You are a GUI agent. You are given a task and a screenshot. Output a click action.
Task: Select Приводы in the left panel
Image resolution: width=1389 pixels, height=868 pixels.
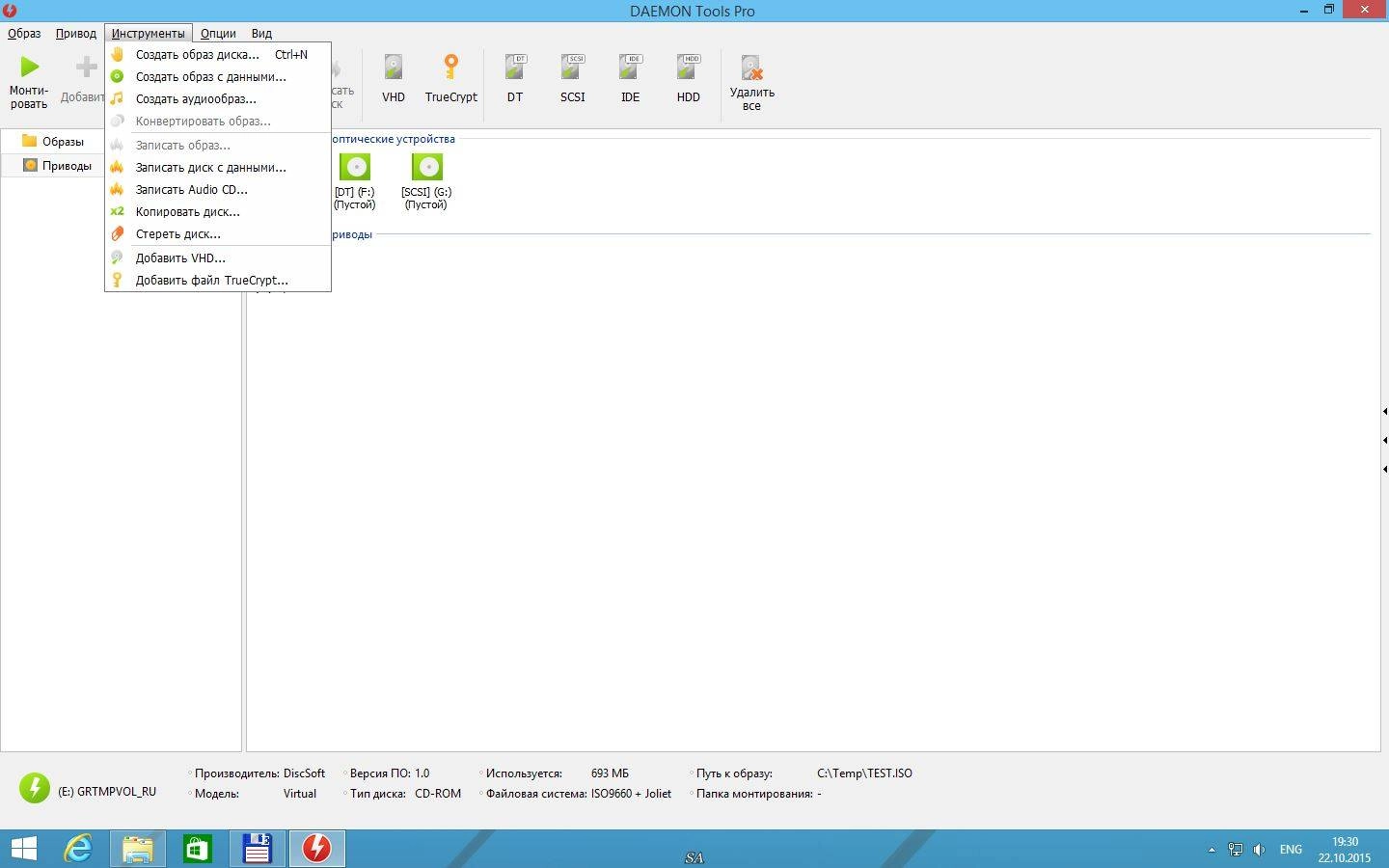click(67, 166)
